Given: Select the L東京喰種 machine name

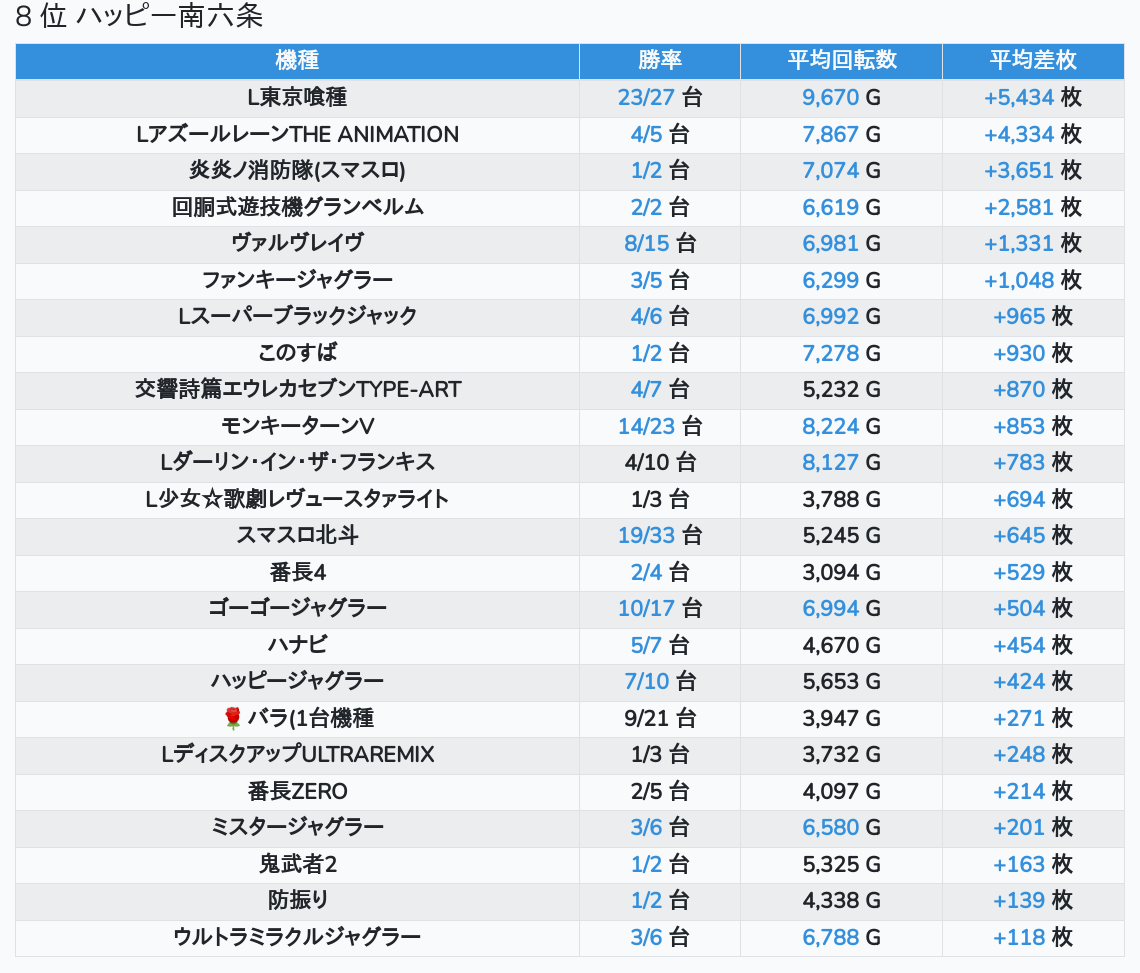Looking at the screenshot, I should (297, 97).
